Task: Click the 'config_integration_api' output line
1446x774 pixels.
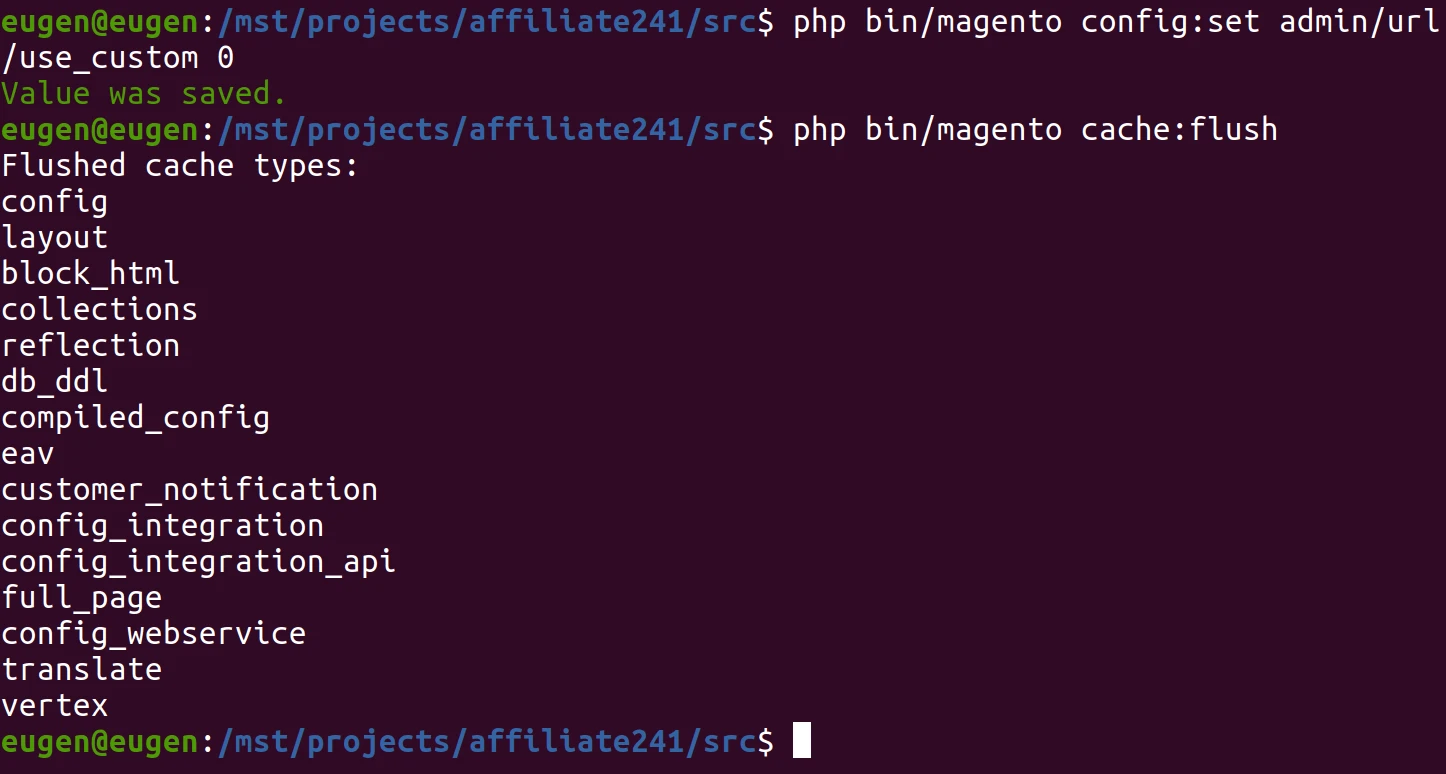Action: (198, 562)
